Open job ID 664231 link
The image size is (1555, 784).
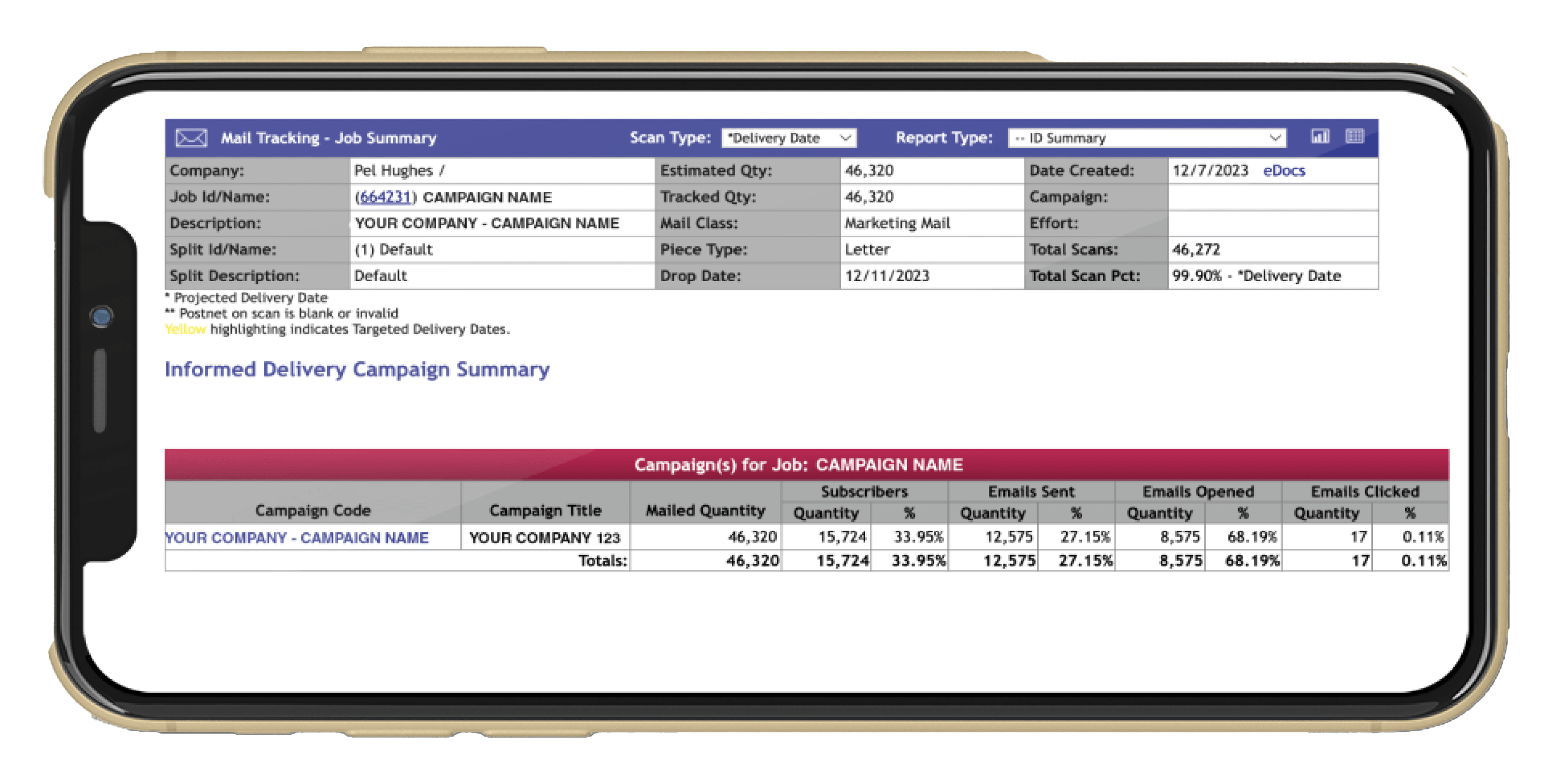385,198
